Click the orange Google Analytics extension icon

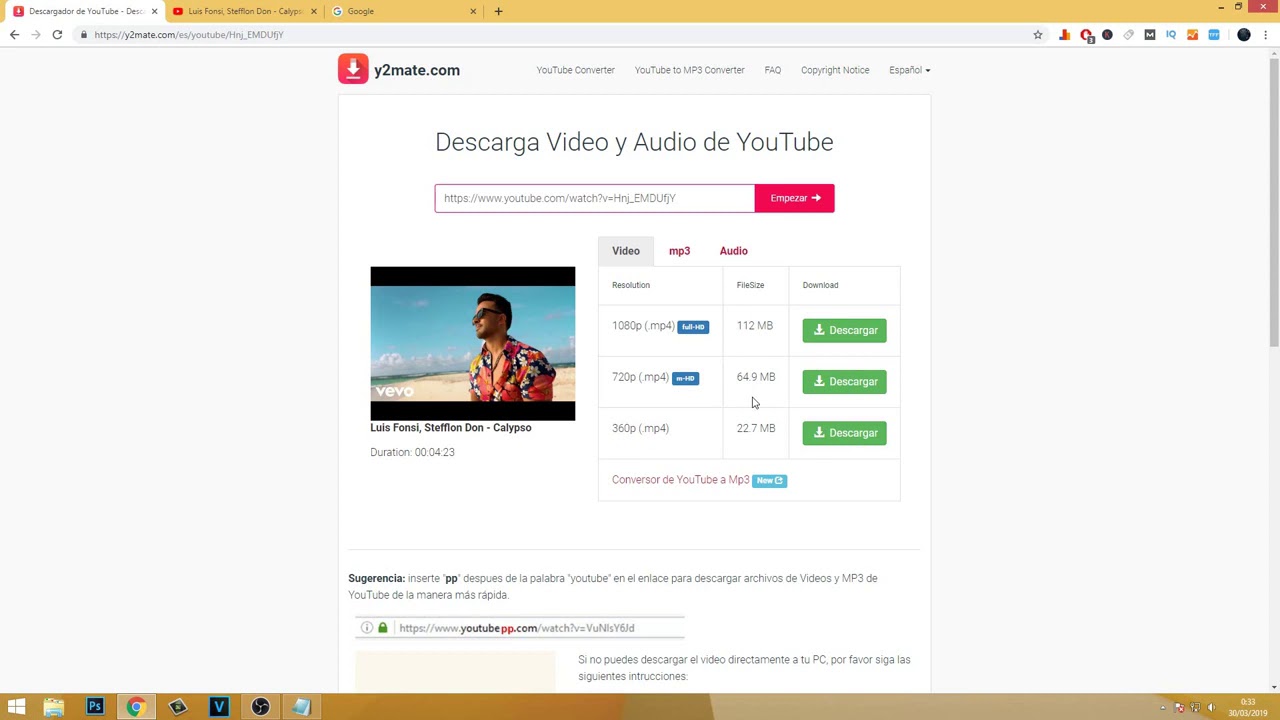pos(1192,35)
